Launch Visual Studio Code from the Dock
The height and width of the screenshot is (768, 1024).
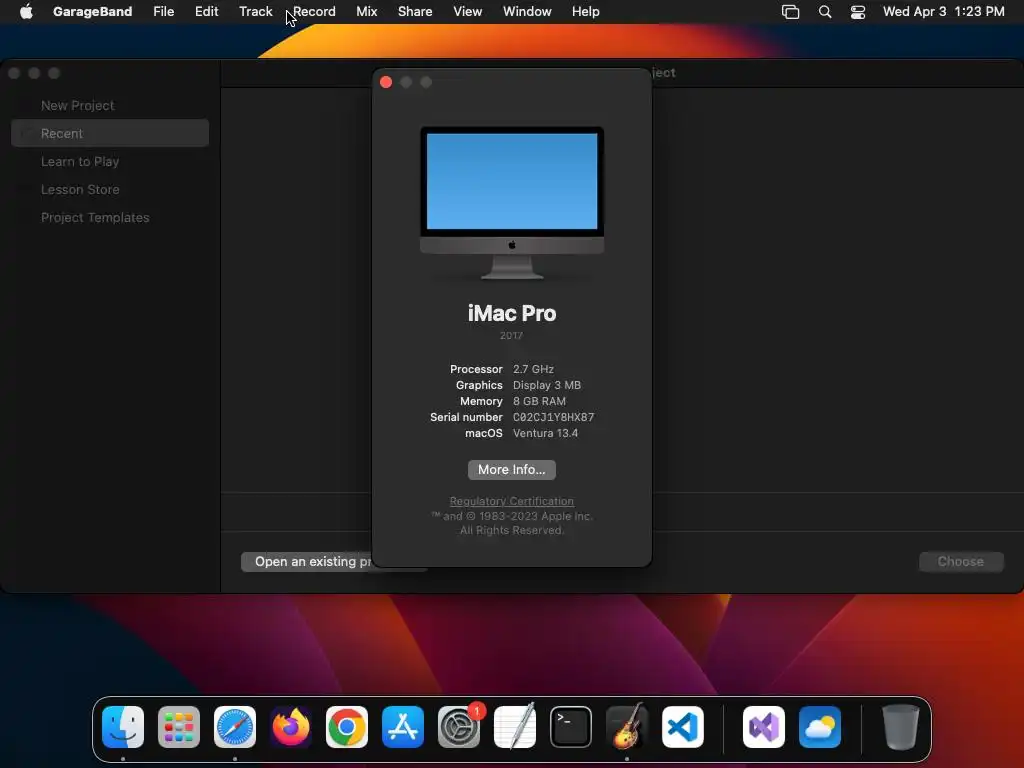[x=682, y=727]
